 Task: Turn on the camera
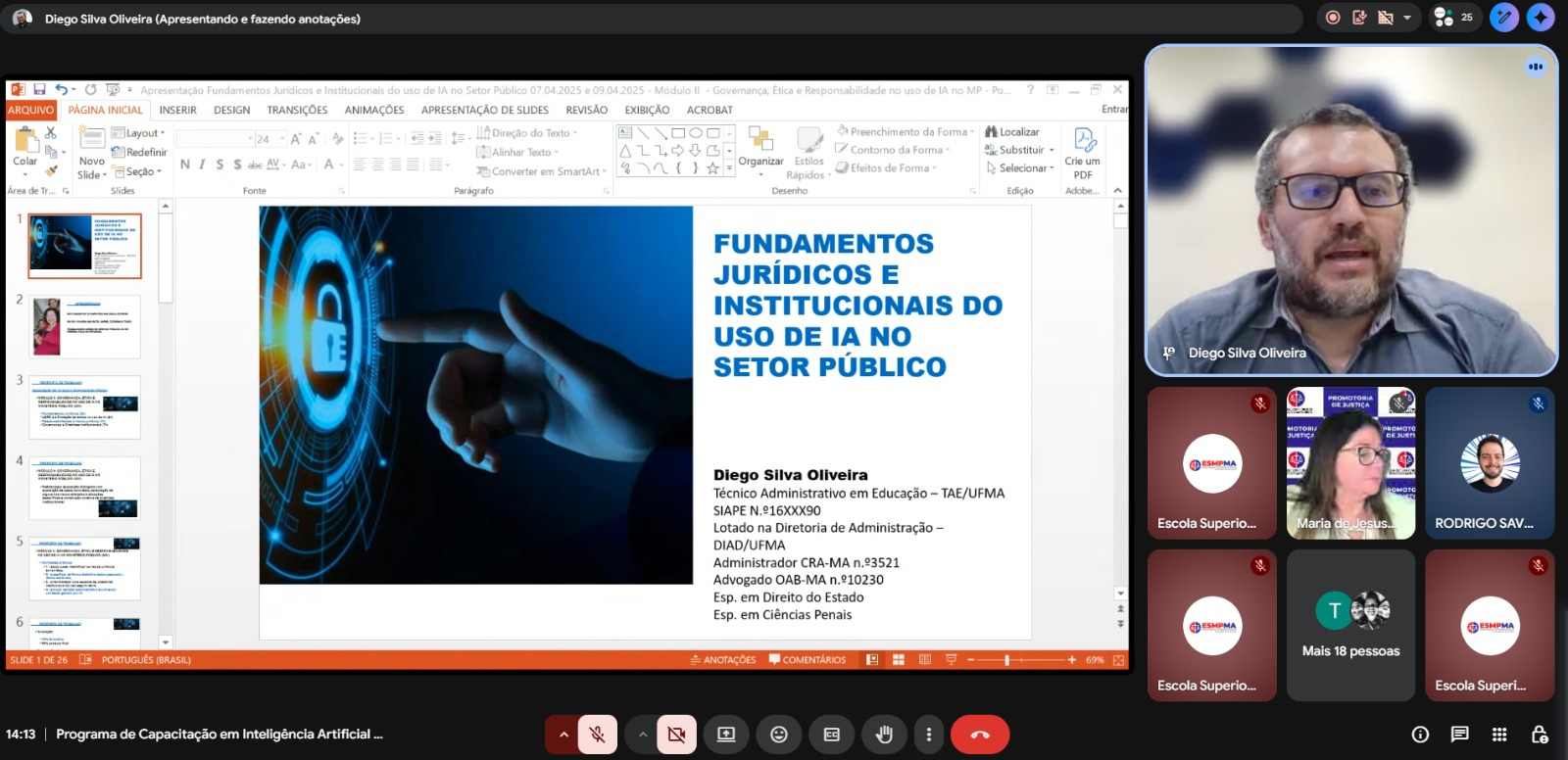point(676,735)
